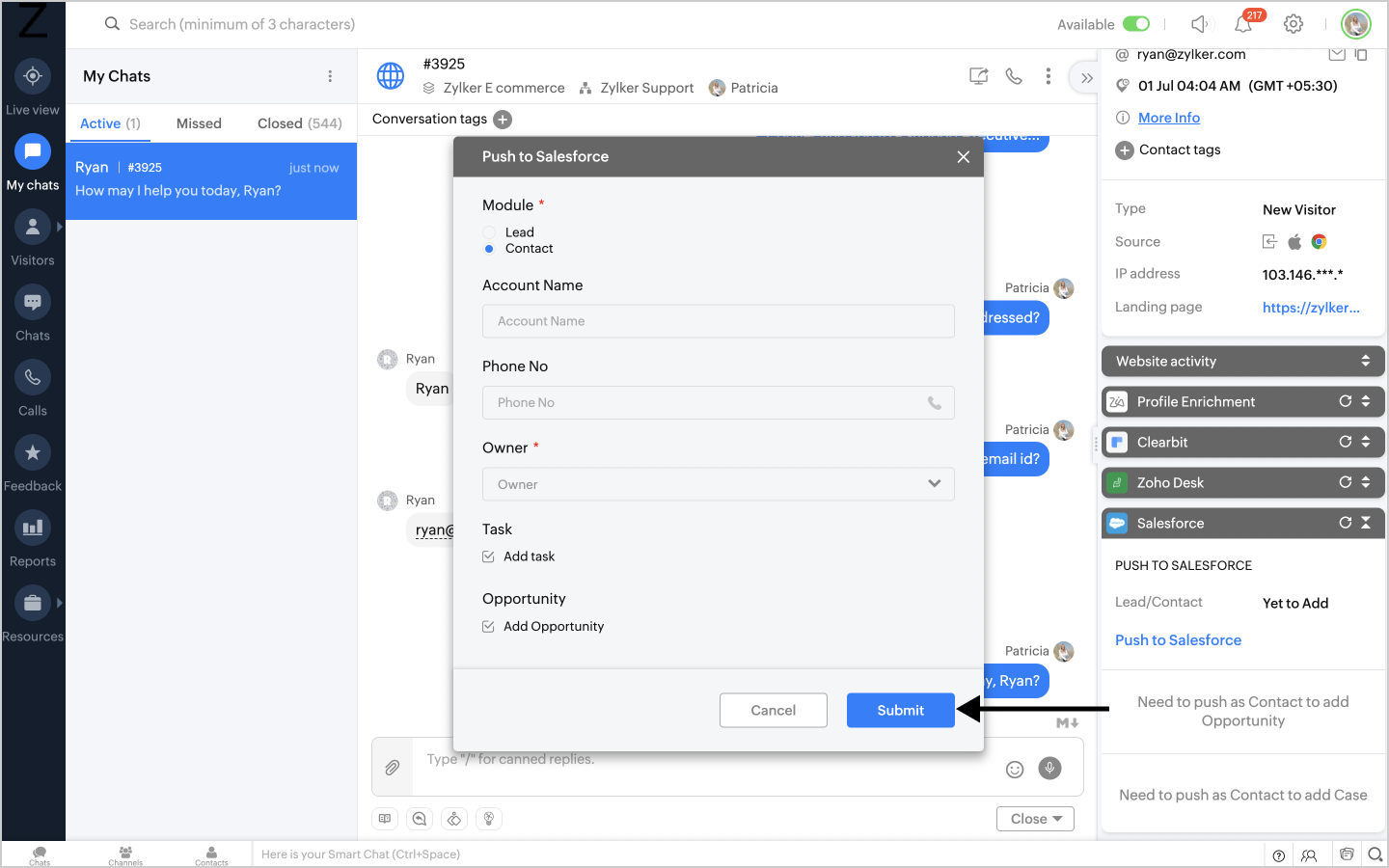This screenshot has height=868, width=1389.
Task: Refresh the Zoho Desk widget
Action: [x=1346, y=482]
